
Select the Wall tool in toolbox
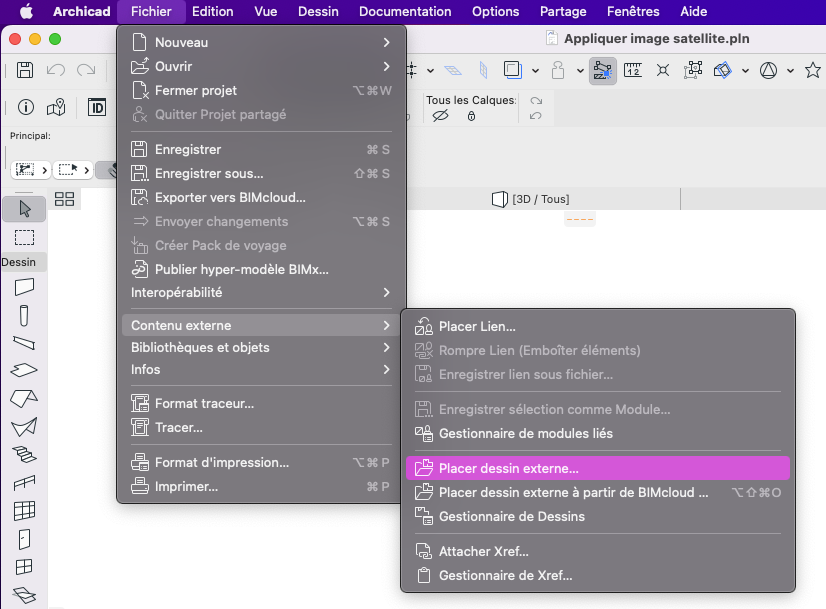coord(24,287)
